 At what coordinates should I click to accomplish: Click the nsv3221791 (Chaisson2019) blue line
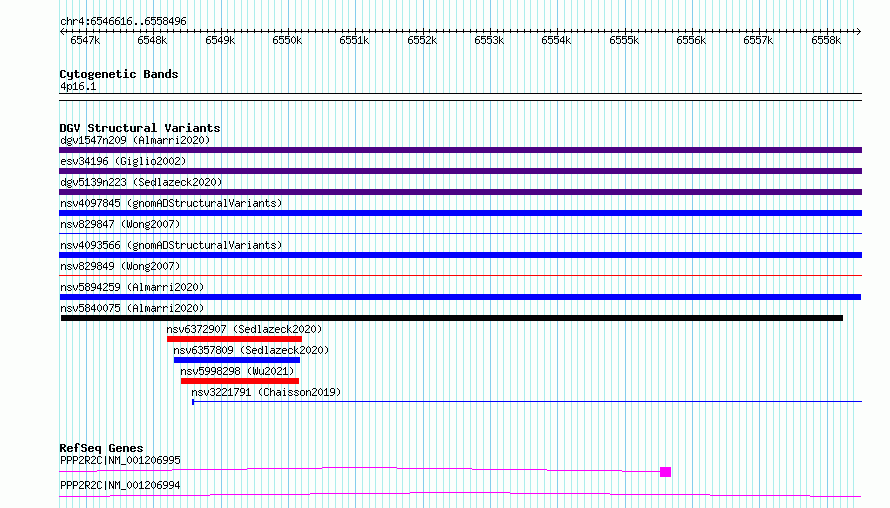point(527,402)
